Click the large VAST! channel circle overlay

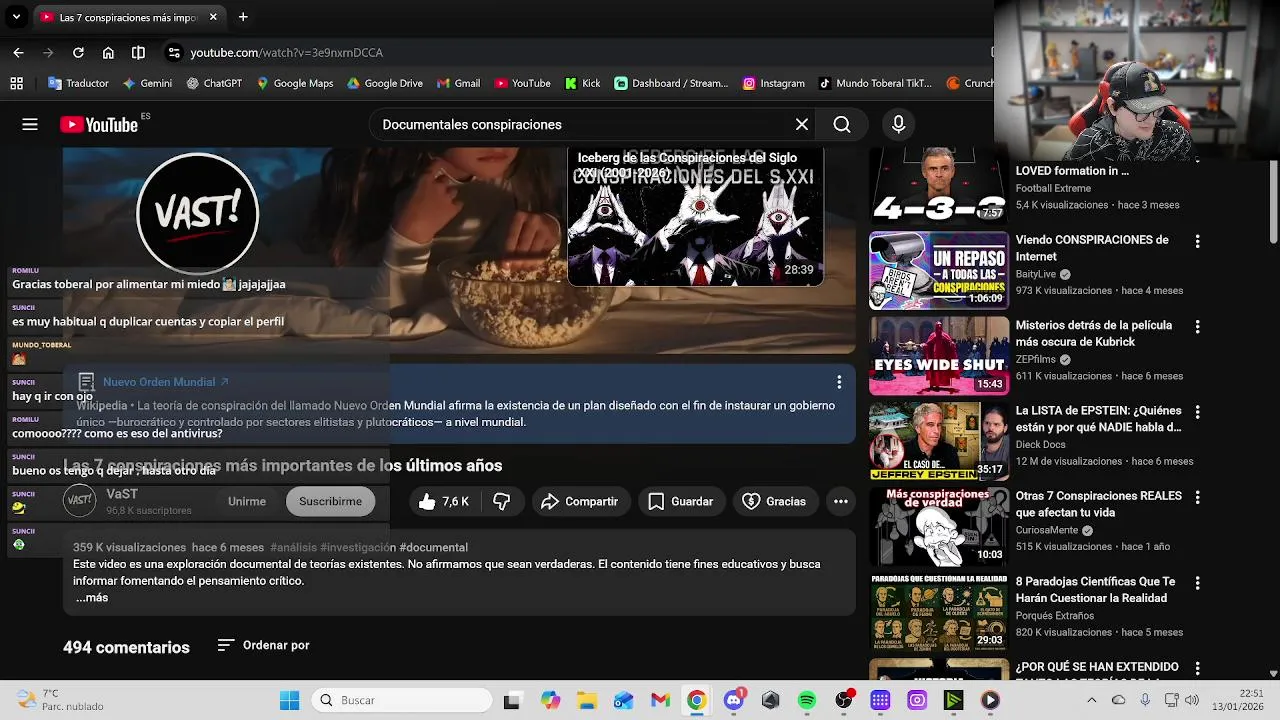(x=197, y=212)
